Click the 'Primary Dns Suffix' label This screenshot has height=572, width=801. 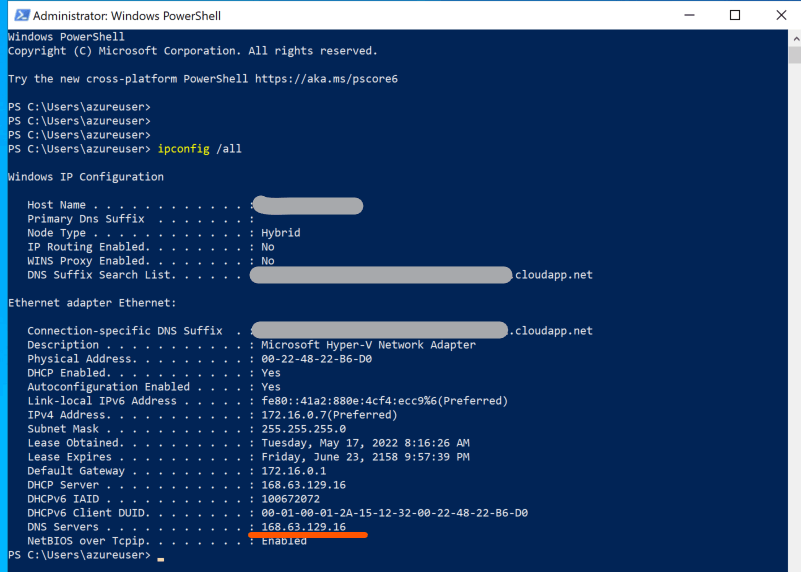tap(86, 219)
